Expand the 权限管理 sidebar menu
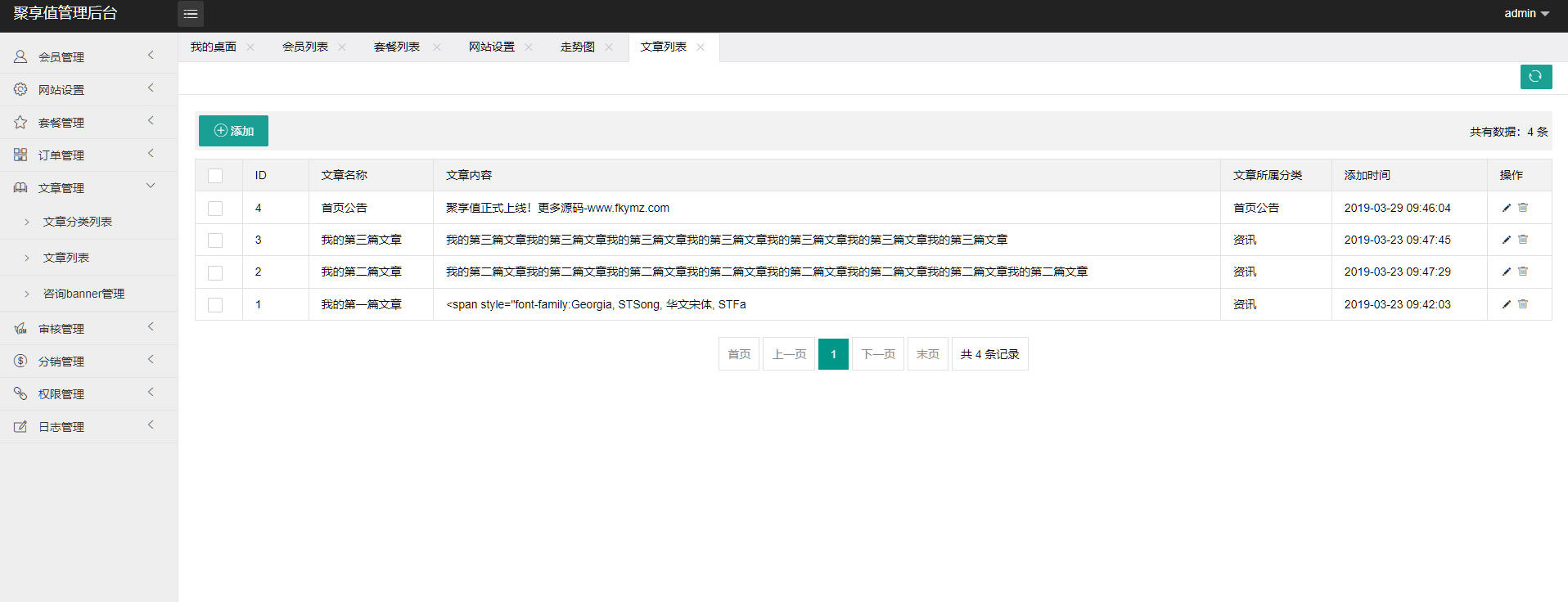The height and width of the screenshot is (602, 1568). pos(88,393)
